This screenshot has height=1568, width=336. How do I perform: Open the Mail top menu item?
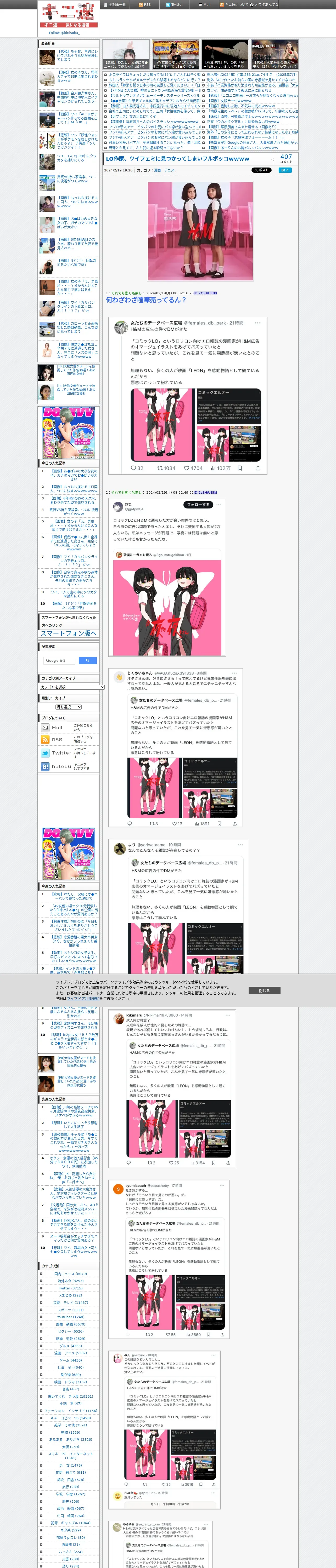click(204, 4)
